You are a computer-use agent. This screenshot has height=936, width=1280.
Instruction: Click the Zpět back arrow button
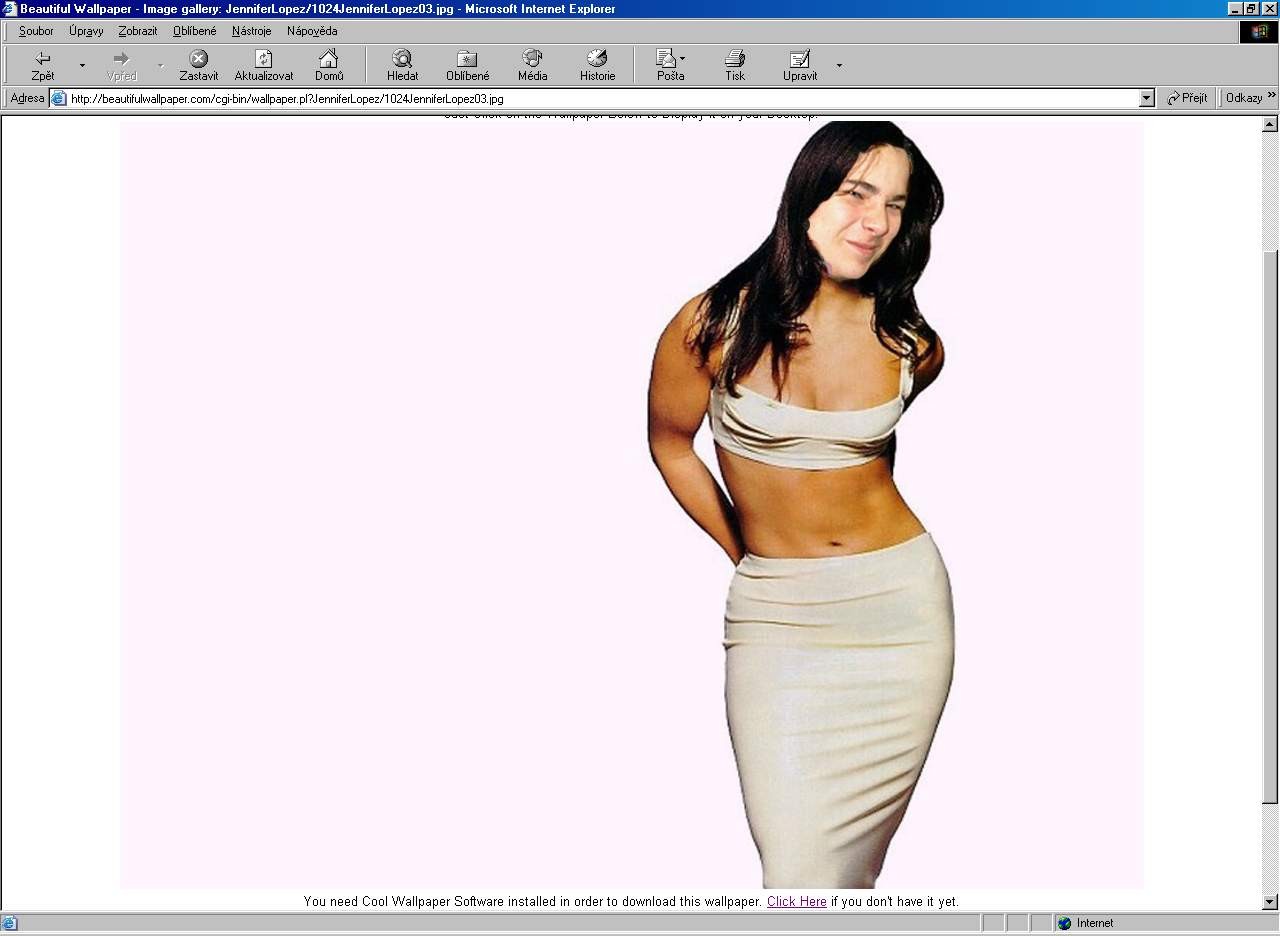[x=43, y=65]
